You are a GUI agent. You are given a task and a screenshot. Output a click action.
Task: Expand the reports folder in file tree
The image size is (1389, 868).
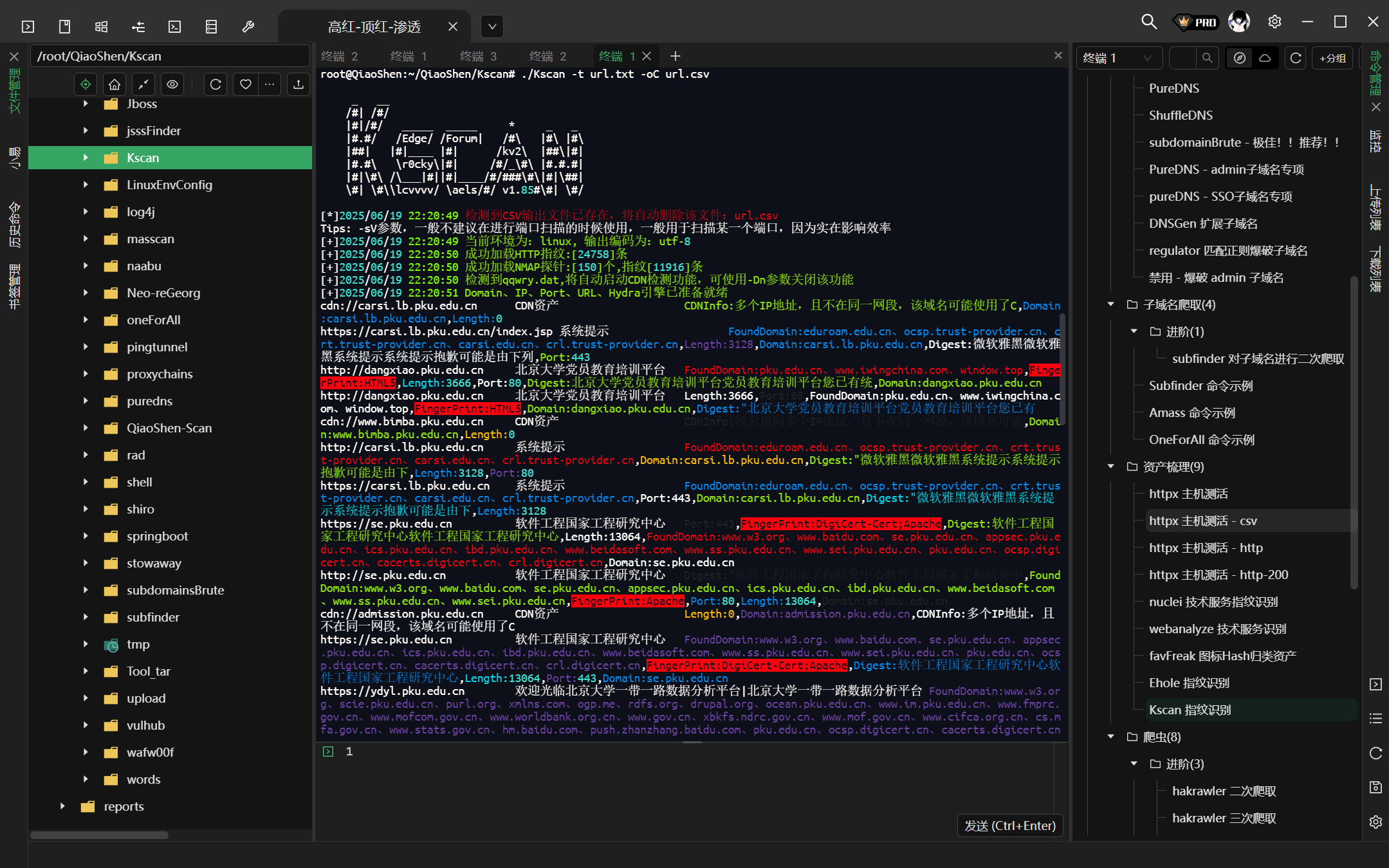pyautogui.click(x=62, y=806)
